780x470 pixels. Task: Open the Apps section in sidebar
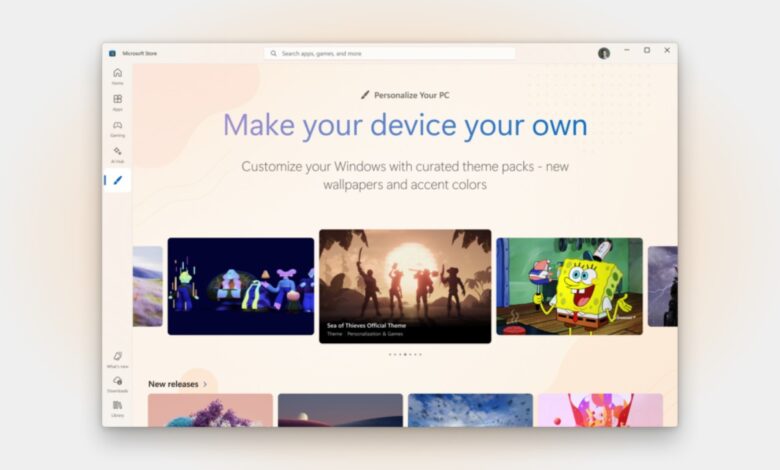[117, 102]
